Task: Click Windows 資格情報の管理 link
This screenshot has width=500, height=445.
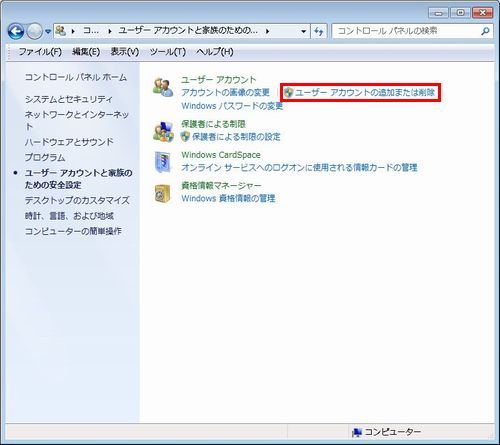Action: [x=228, y=198]
